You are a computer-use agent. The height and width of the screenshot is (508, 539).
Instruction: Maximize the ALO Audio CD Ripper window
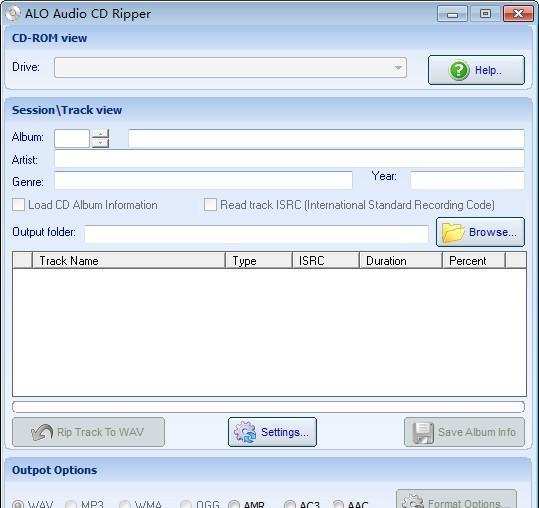coord(485,14)
